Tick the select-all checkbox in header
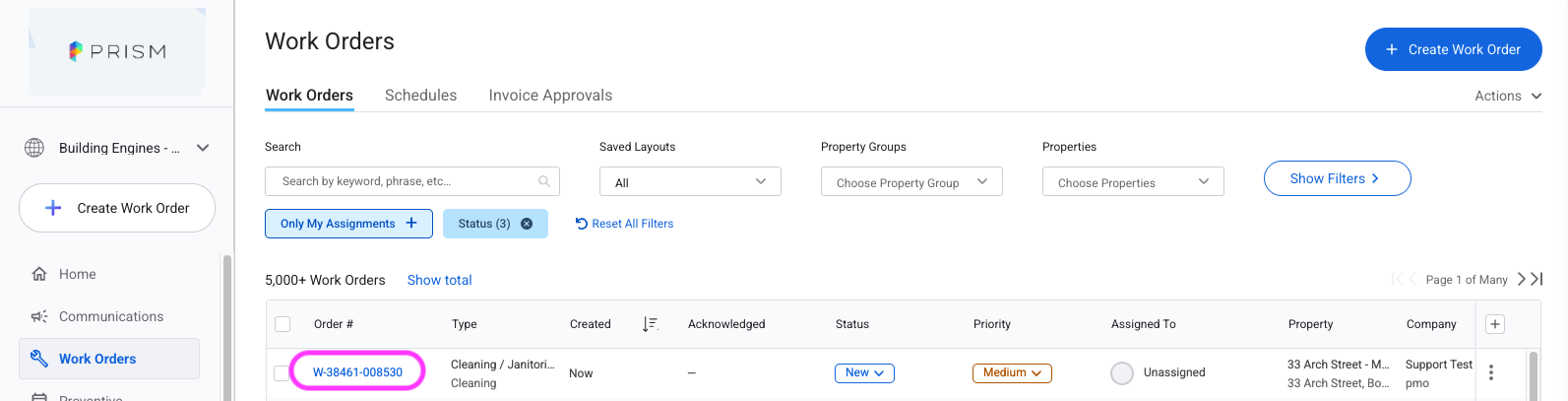The image size is (1568, 401). [282, 324]
